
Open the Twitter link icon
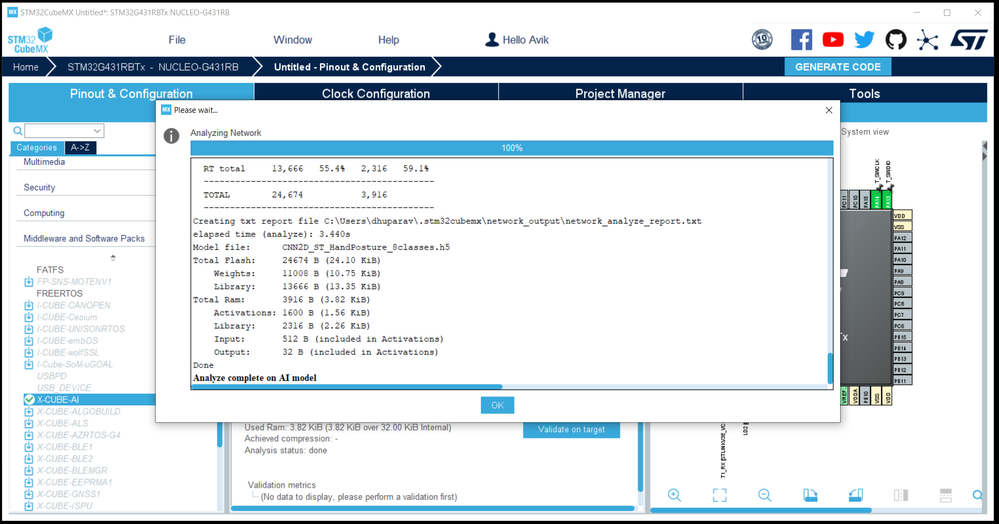[865, 40]
